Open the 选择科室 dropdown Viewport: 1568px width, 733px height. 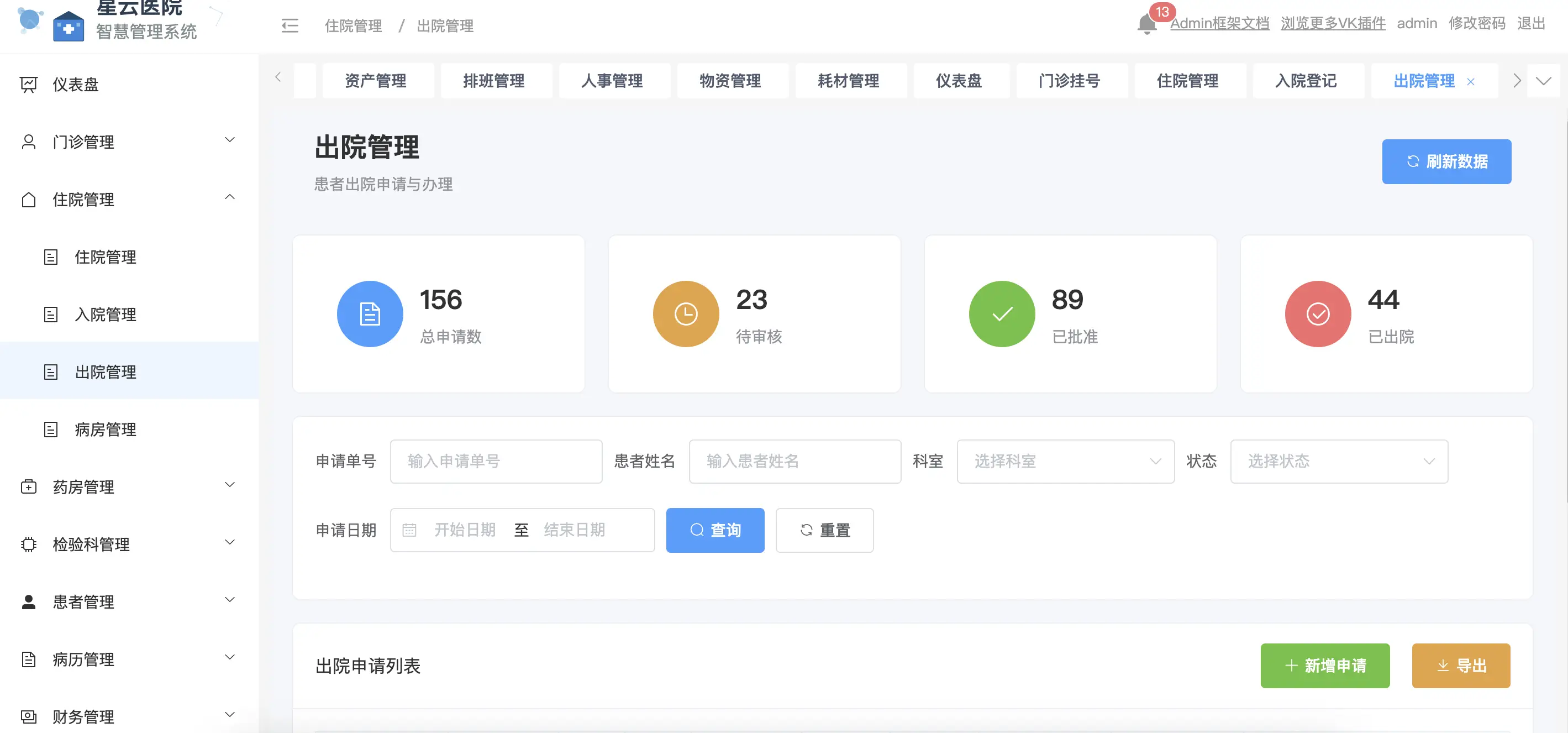tap(1065, 462)
